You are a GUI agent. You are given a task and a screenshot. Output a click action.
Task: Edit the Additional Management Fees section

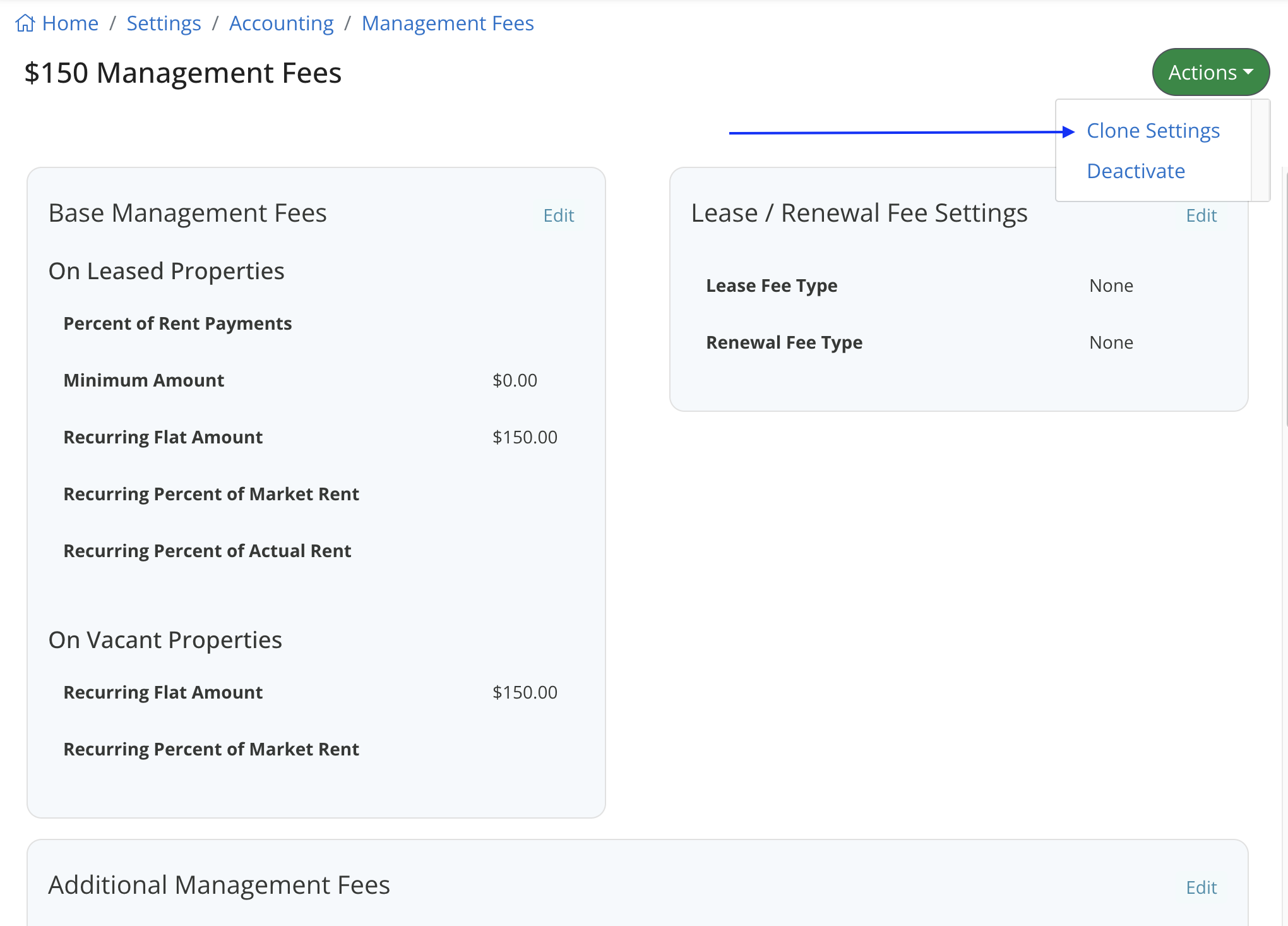coord(1200,887)
